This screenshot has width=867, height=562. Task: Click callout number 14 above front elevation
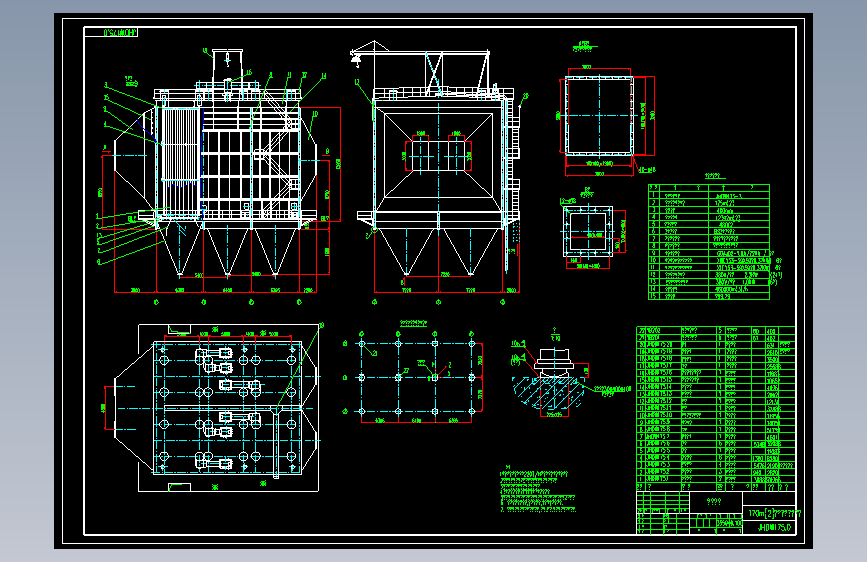[x=323, y=76]
